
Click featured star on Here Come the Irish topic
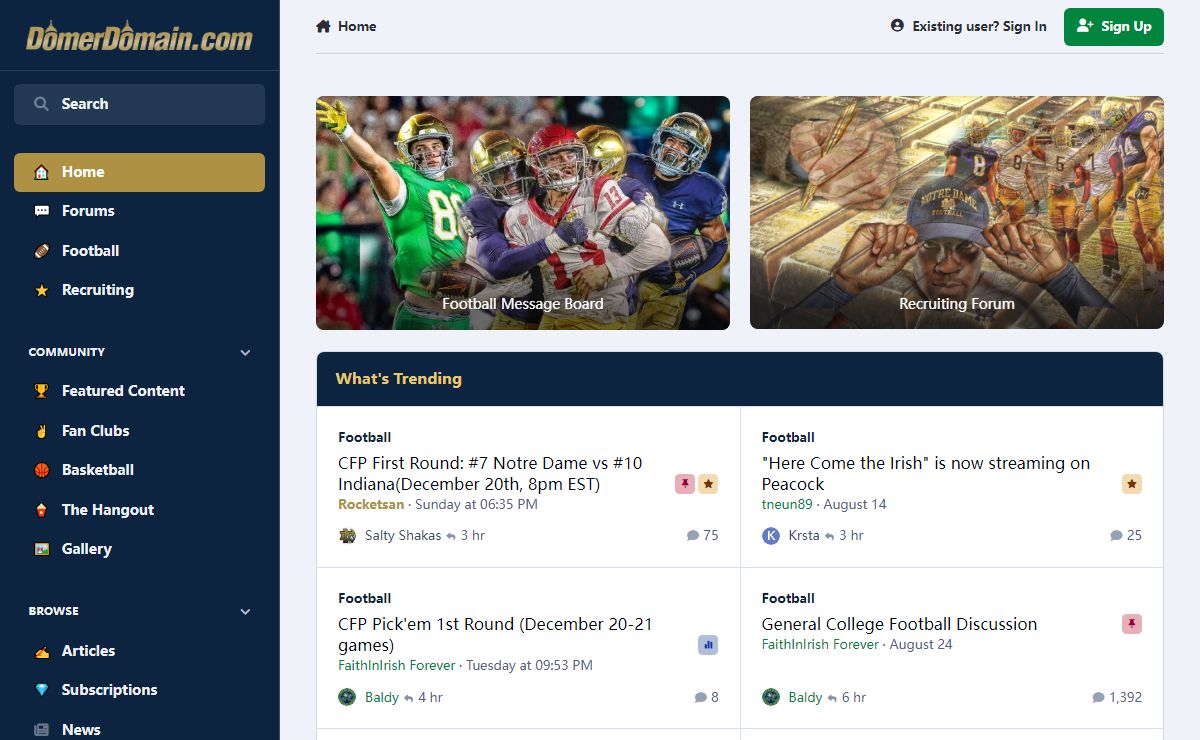pos(1132,484)
